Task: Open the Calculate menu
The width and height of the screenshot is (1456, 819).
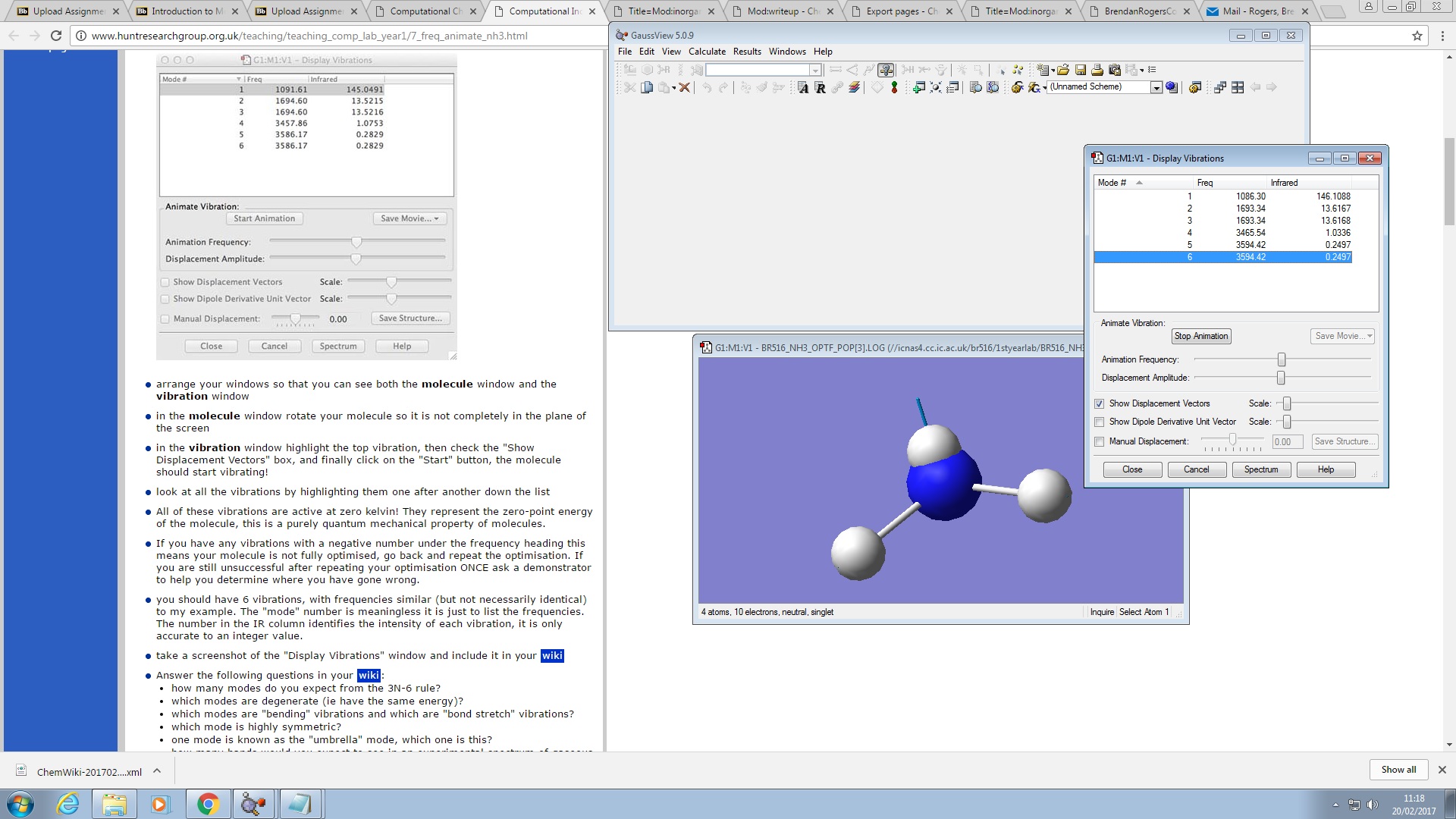Action: pyautogui.click(x=707, y=52)
